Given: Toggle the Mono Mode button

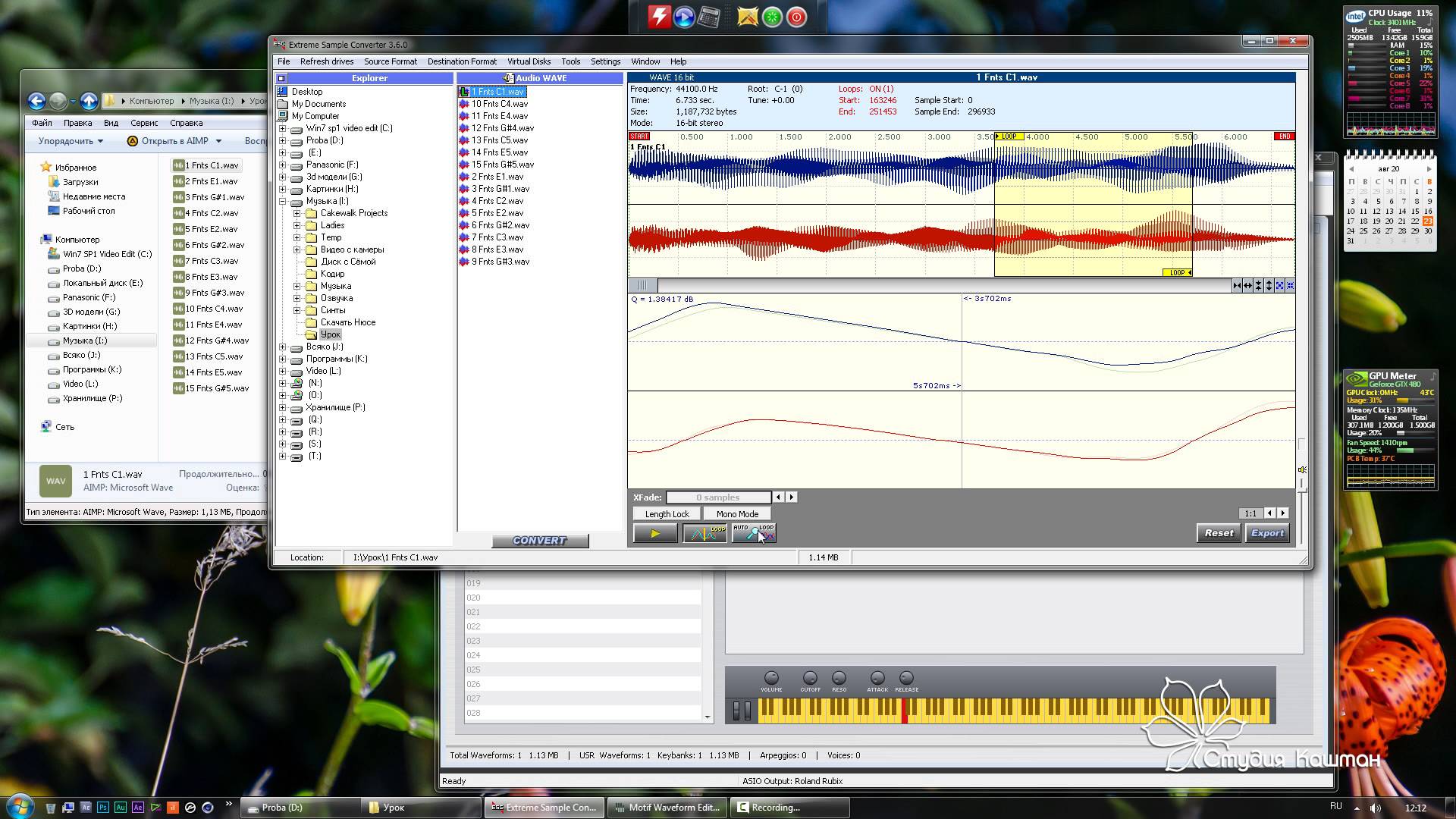Looking at the screenshot, I should [737, 514].
